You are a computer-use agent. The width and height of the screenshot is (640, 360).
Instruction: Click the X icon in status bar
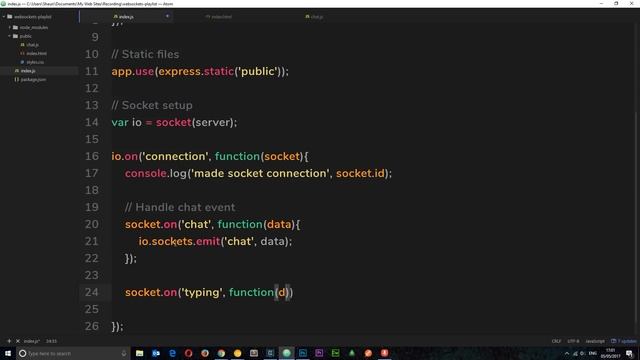pos(18,341)
